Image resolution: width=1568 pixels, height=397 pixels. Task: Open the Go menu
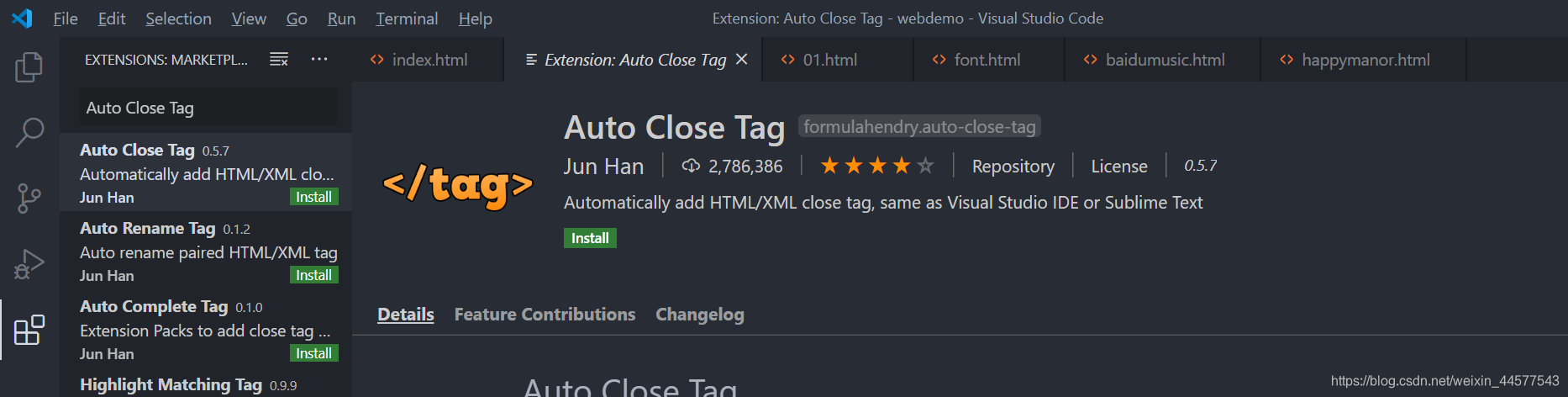point(297,19)
